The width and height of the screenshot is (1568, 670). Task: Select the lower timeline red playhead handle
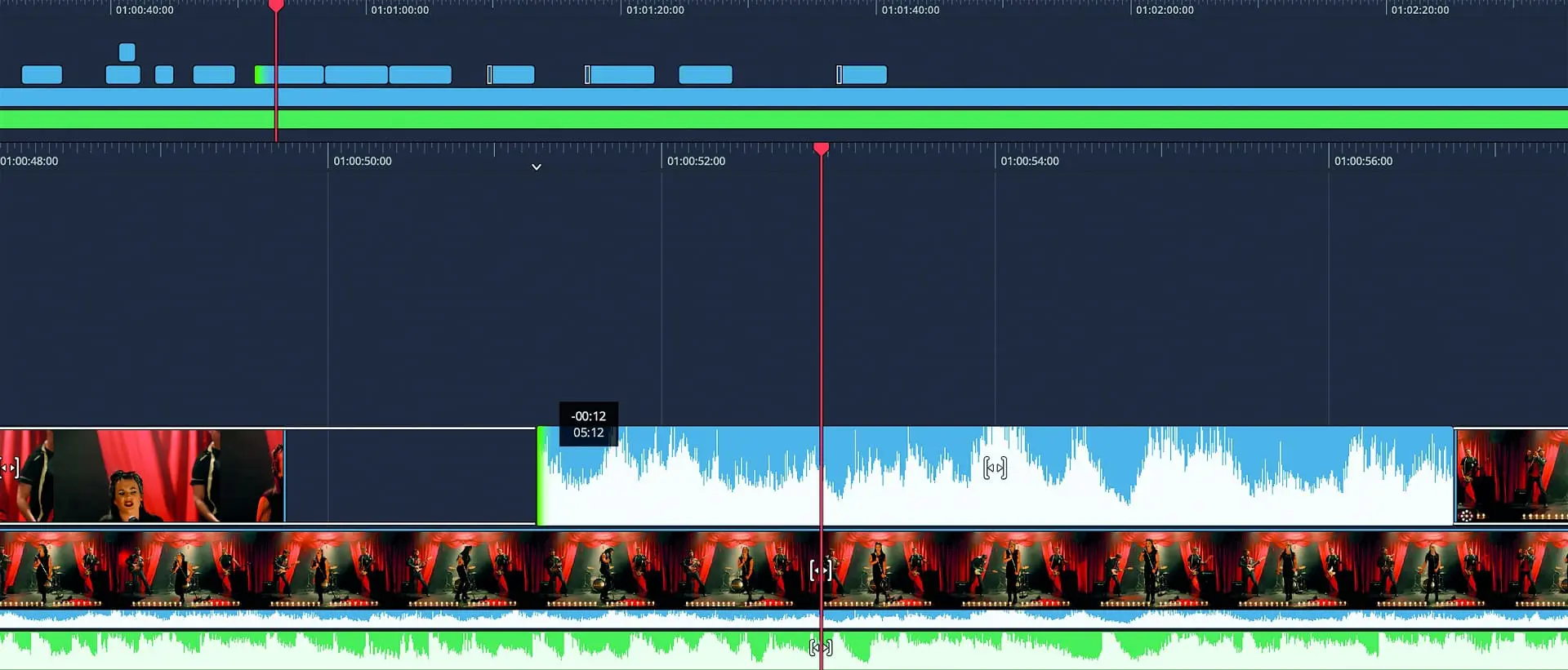coord(821,149)
